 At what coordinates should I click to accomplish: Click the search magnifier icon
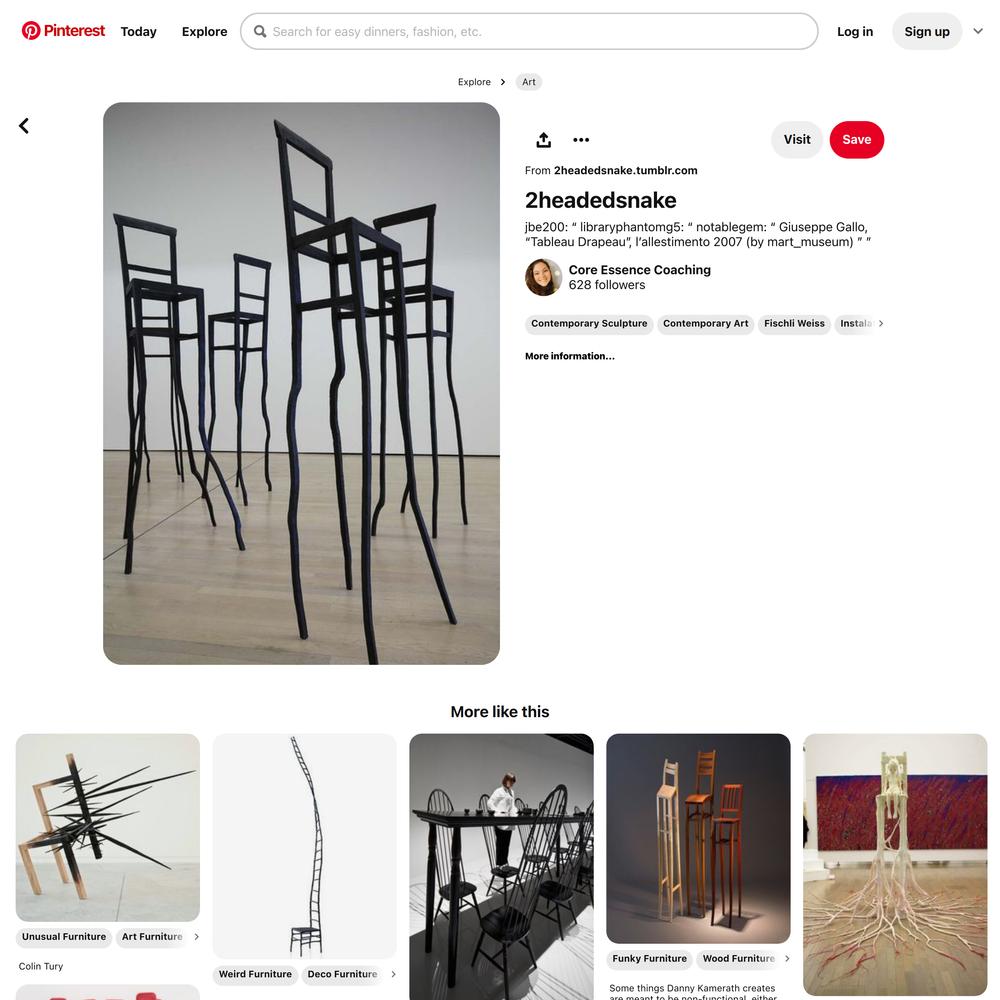click(260, 31)
